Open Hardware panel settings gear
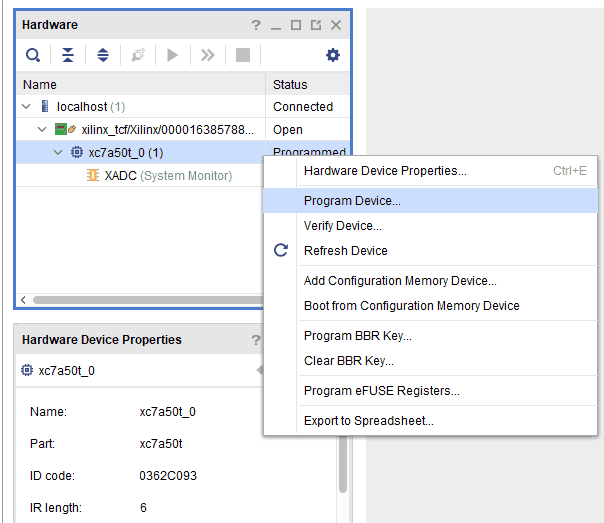The image size is (604, 523). 333,55
